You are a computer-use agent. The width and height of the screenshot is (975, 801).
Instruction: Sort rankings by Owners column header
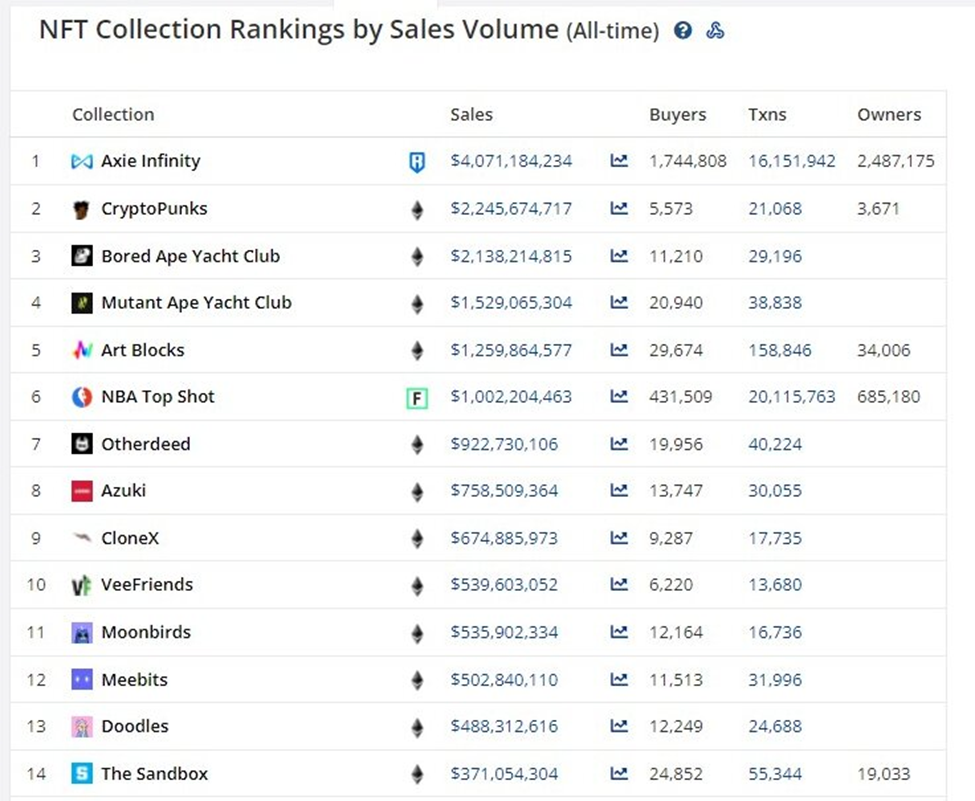(889, 114)
